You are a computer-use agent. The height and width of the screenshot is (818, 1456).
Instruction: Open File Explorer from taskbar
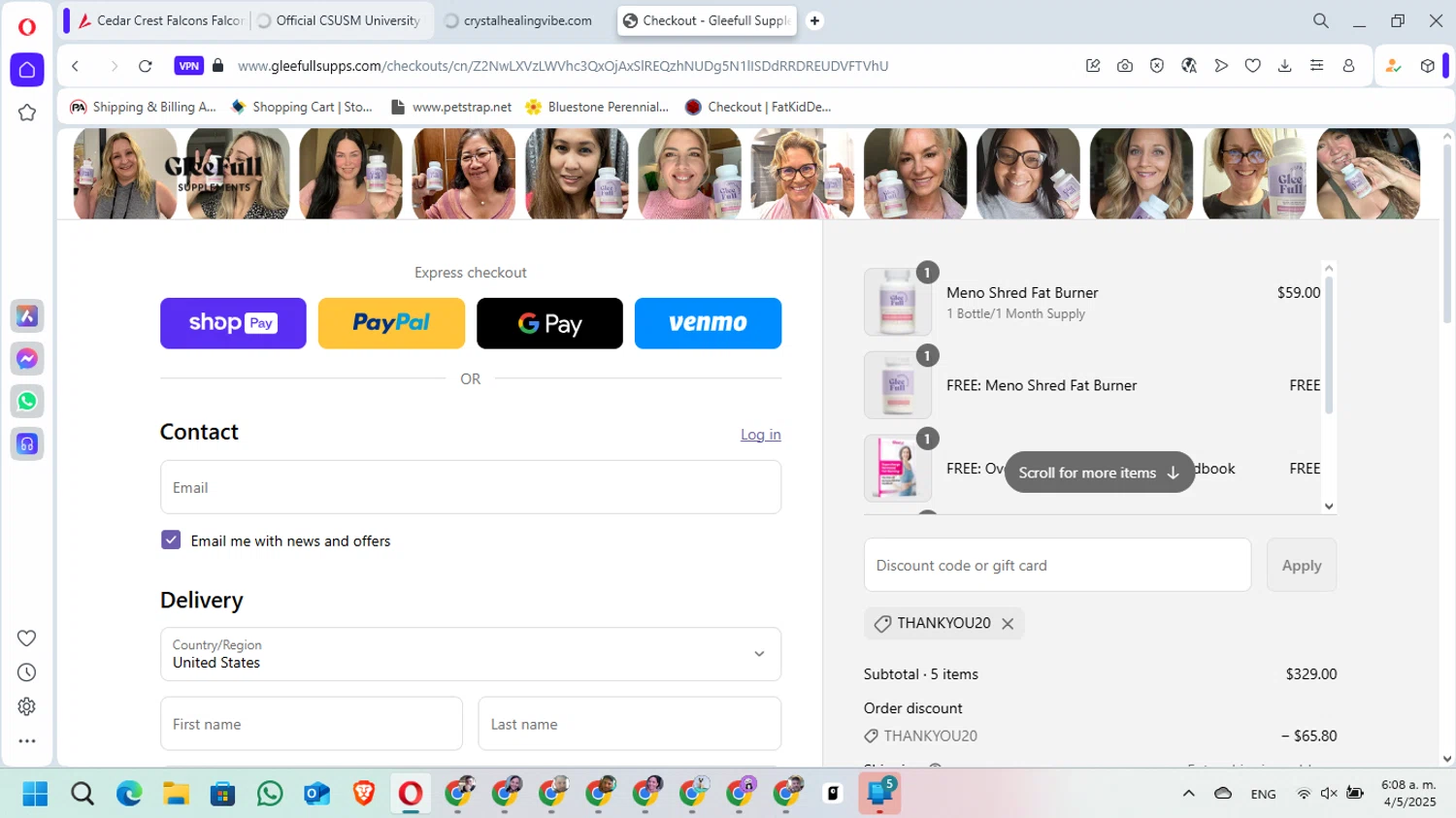pos(176,794)
